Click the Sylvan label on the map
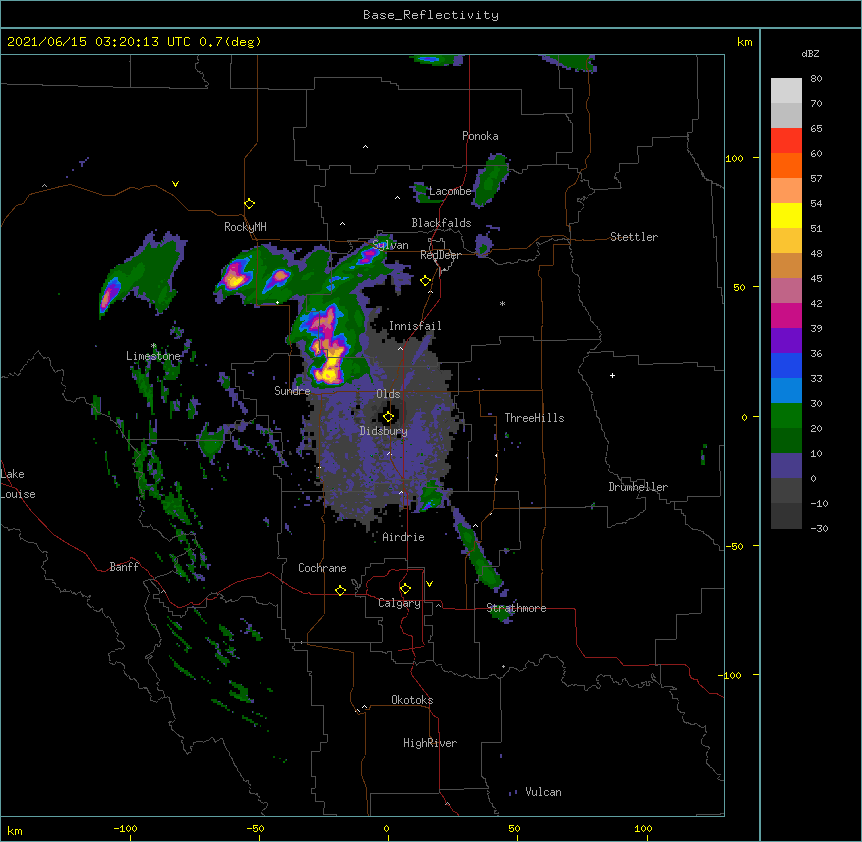 390,245
